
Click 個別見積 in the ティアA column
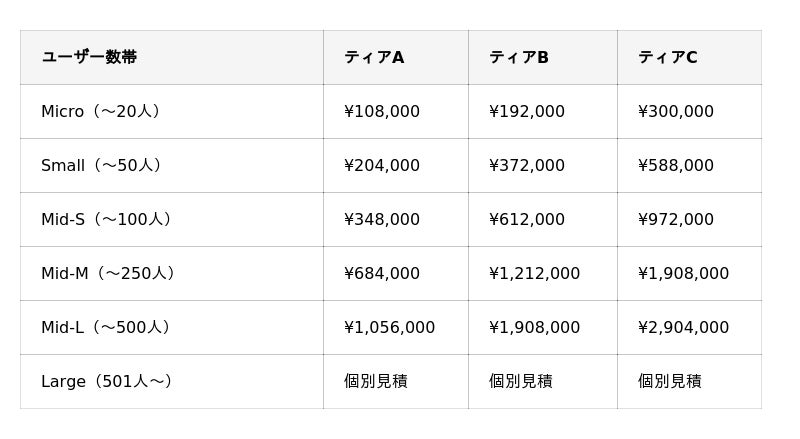[376, 381]
